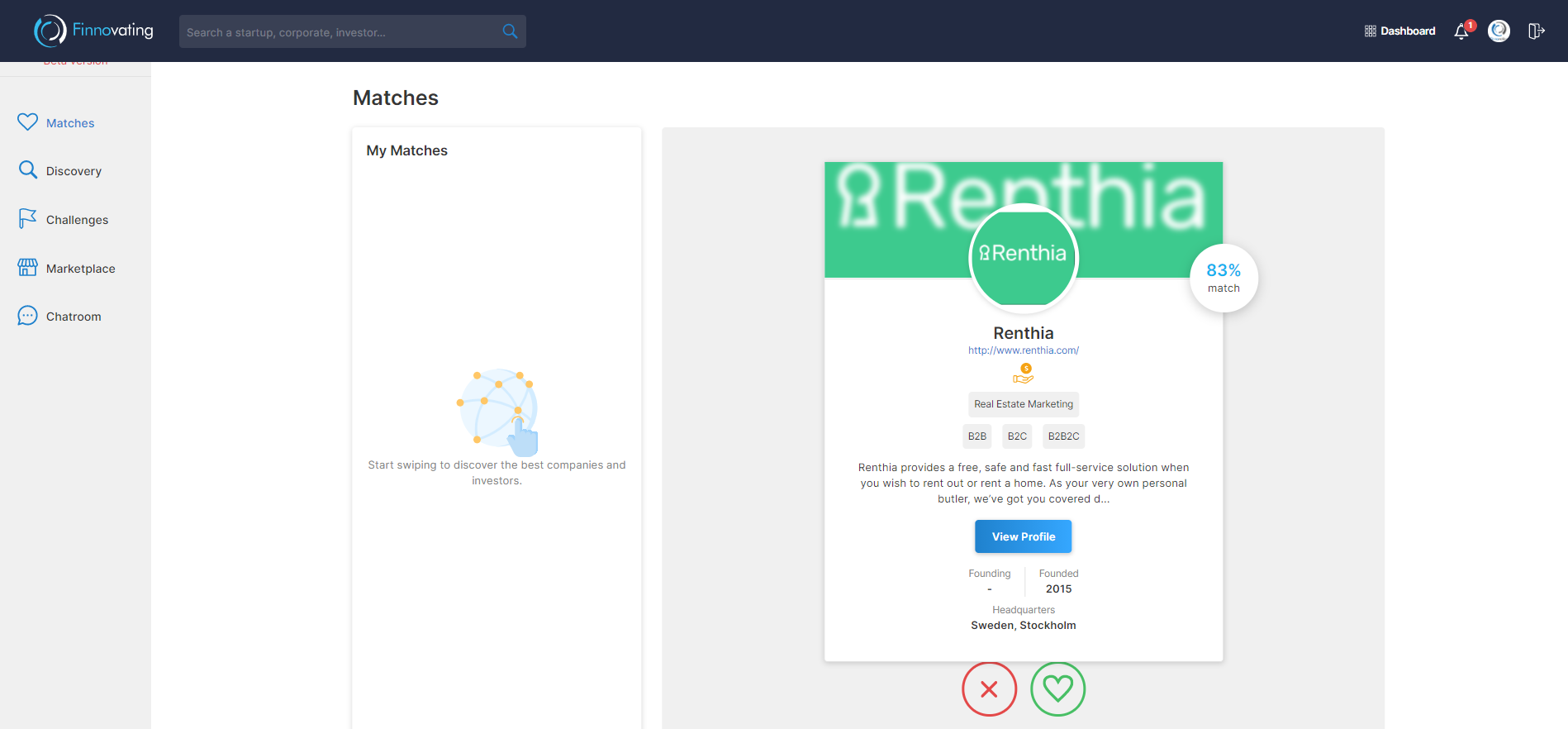The width and height of the screenshot is (1568, 729).
Task: Click the Real Estate Marketing tag
Action: coord(1024,404)
